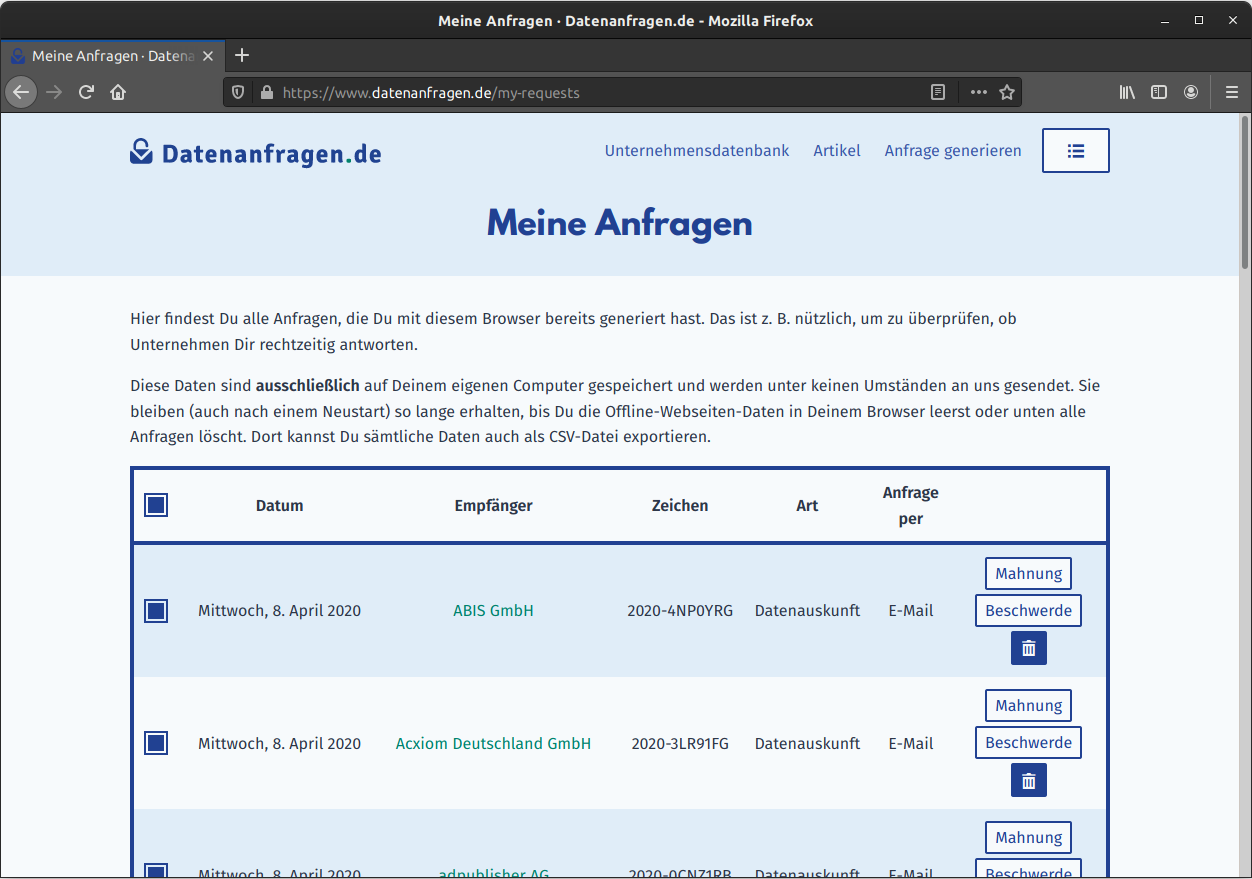
Task: Click the Datenanfragen.de logo
Action: (256, 153)
